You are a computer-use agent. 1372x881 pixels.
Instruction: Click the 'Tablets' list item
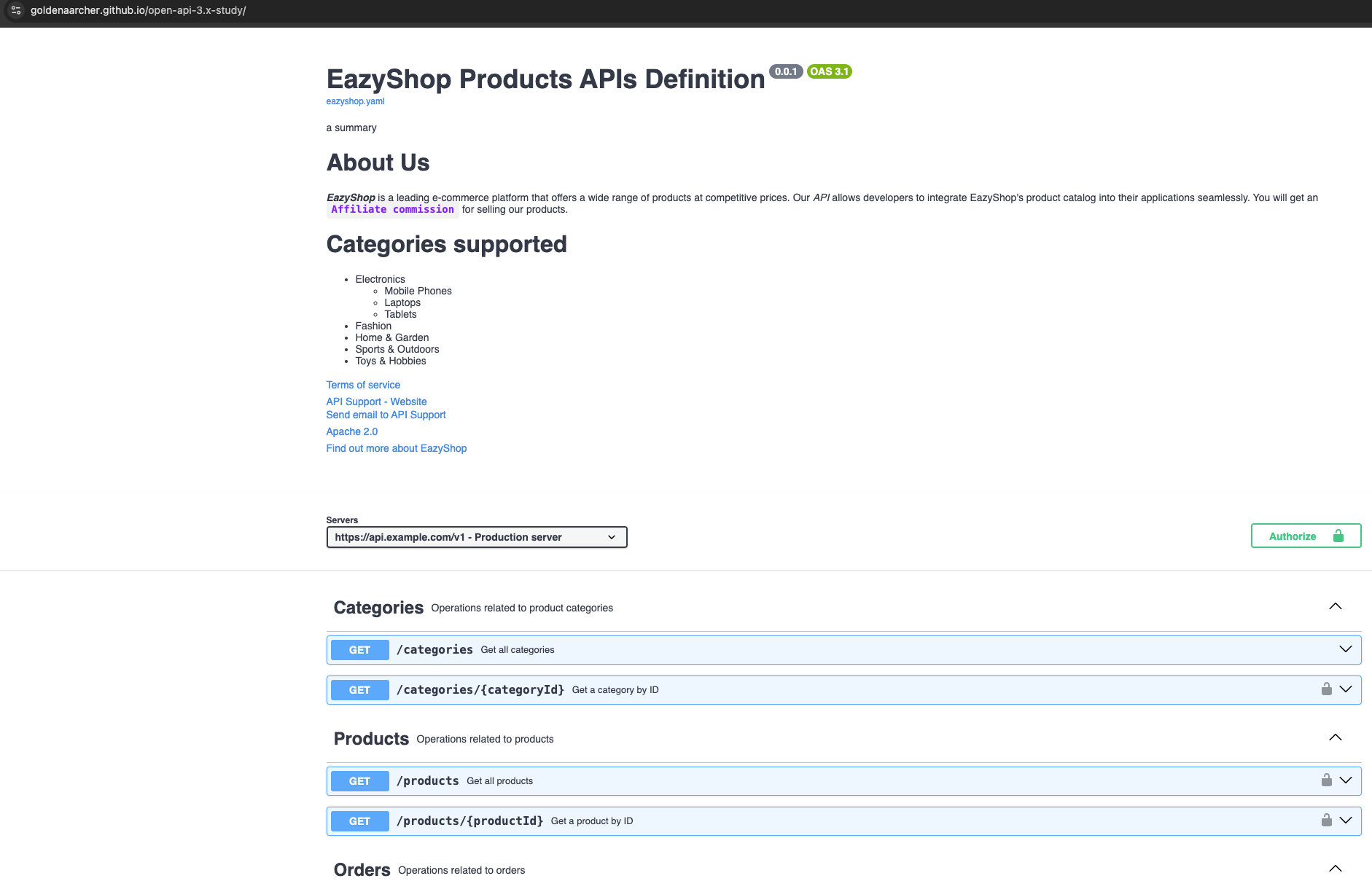(x=400, y=314)
